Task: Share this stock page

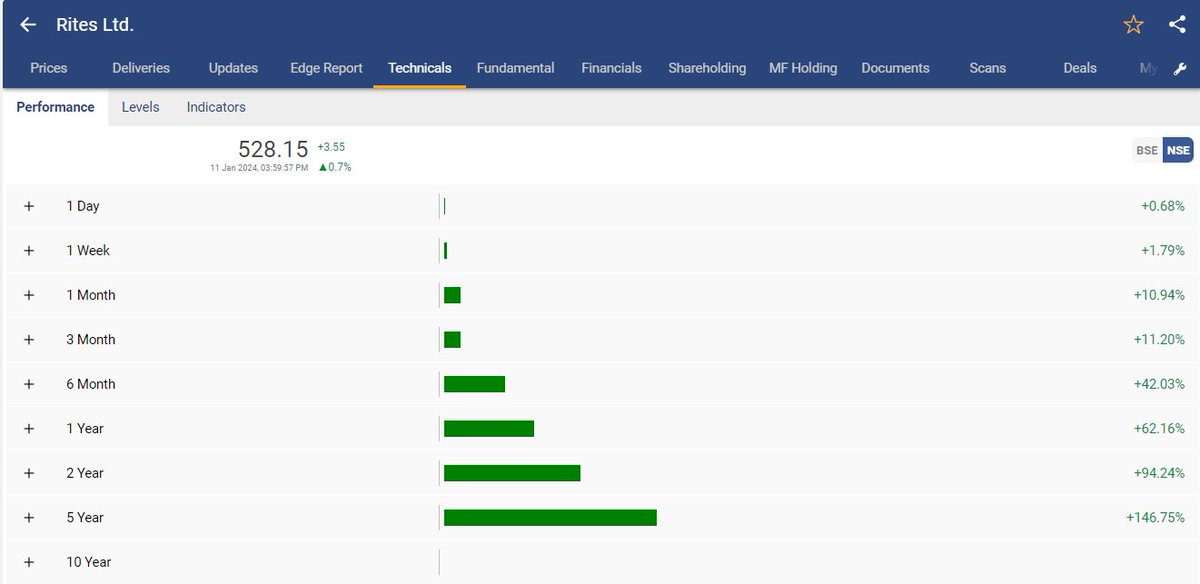Action: click(x=1177, y=25)
